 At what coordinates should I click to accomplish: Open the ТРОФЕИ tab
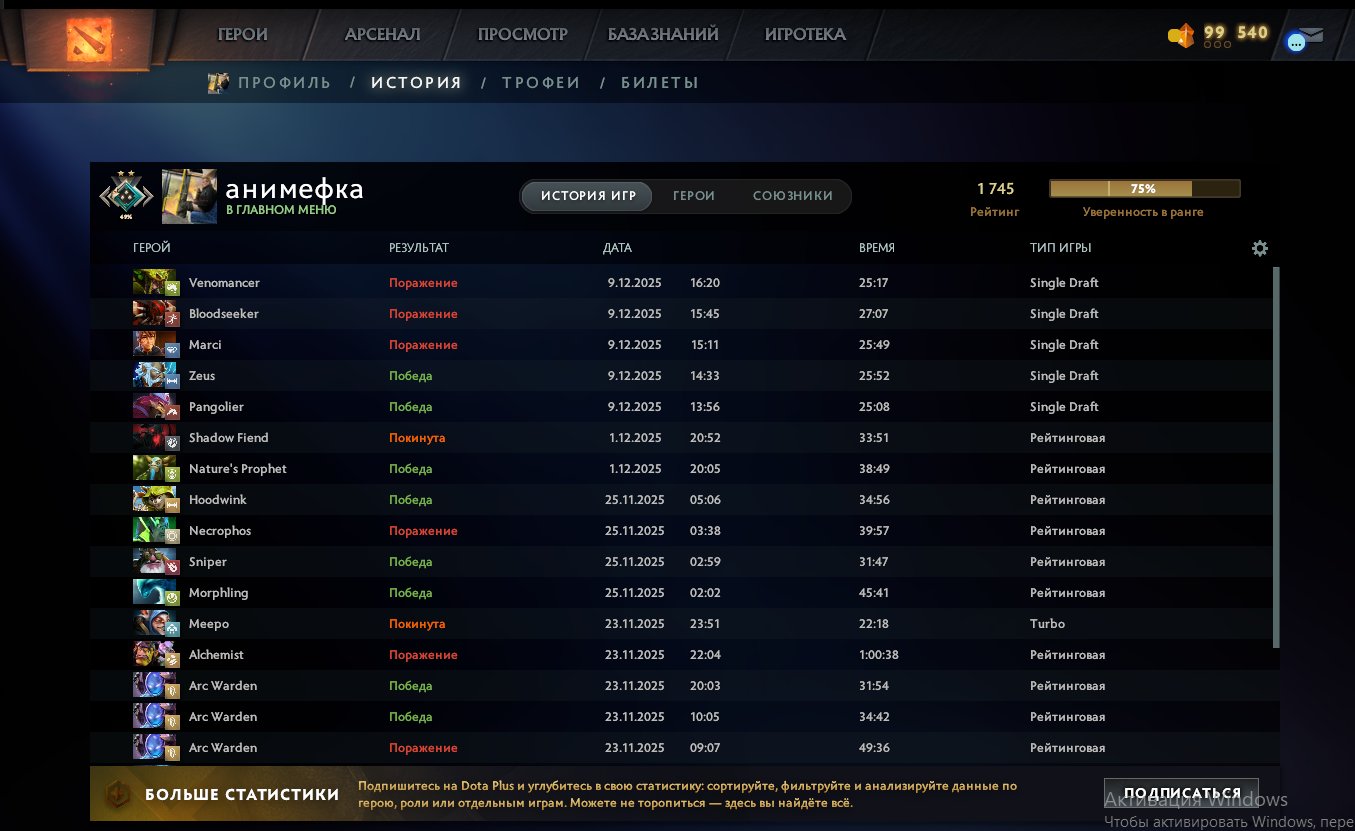tap(541, 83)
